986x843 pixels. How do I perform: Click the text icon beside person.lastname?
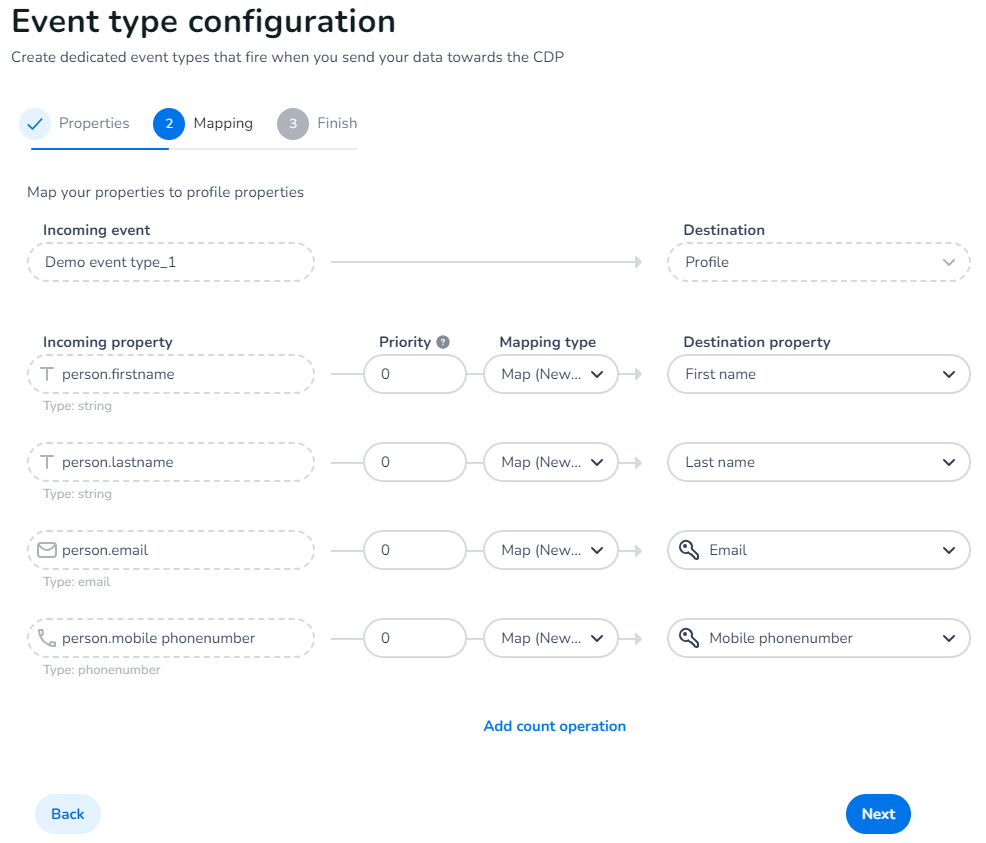click(x=47, y=462)
